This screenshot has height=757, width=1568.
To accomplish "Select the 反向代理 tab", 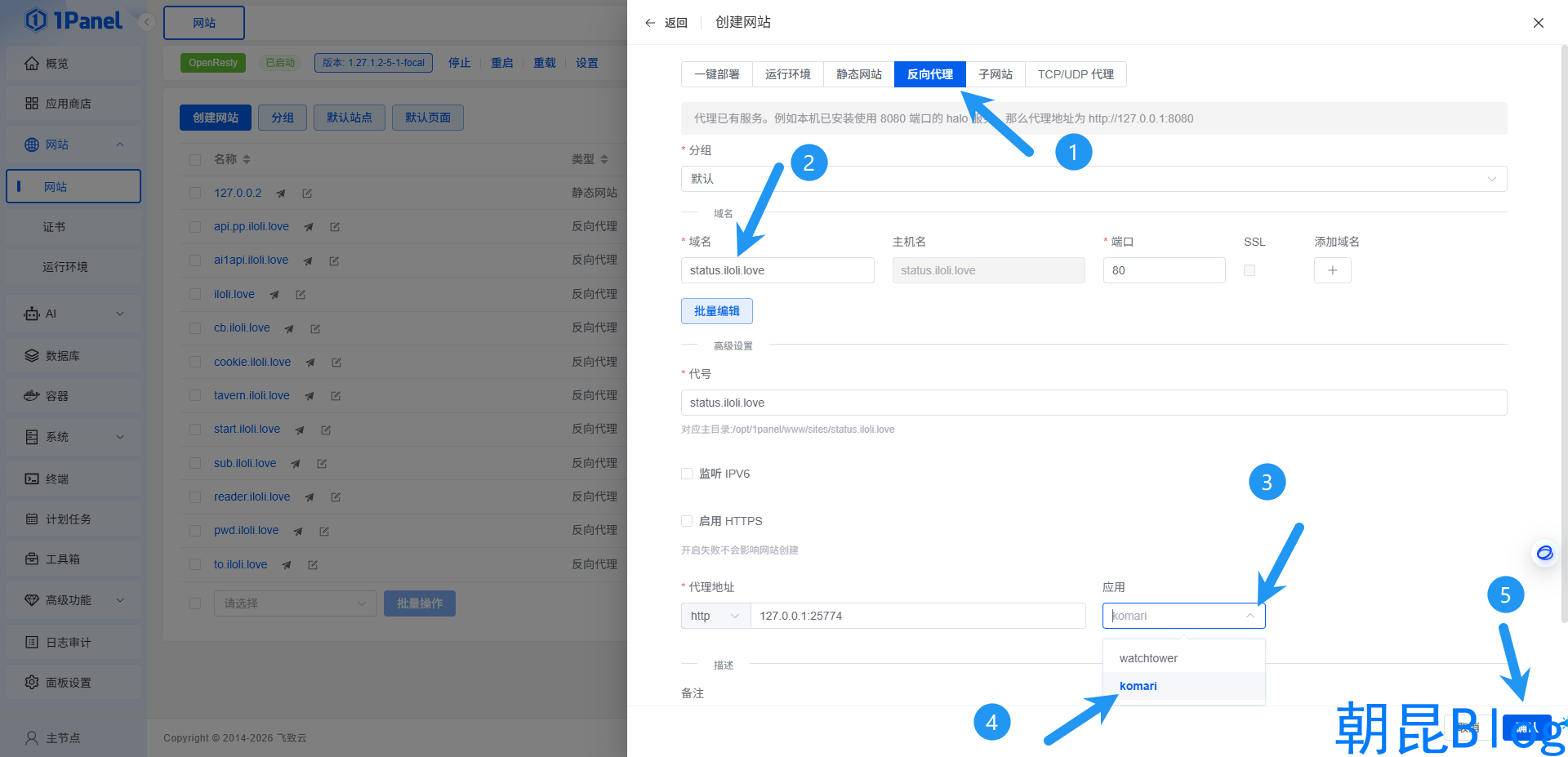I will pyautogui.click(x=930, y=74).
